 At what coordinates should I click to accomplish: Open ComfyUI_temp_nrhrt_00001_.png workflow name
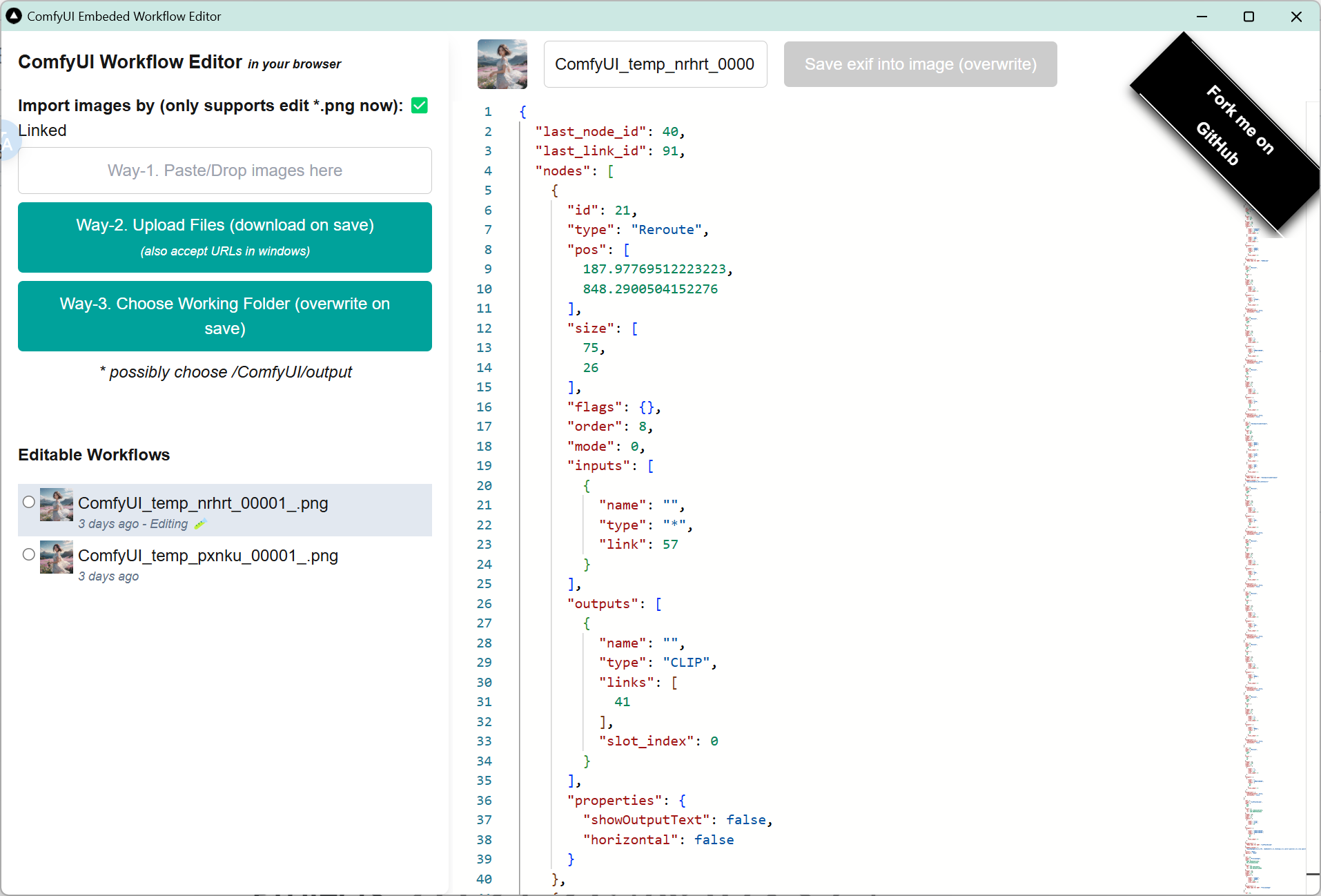click(x=203, y=503)
